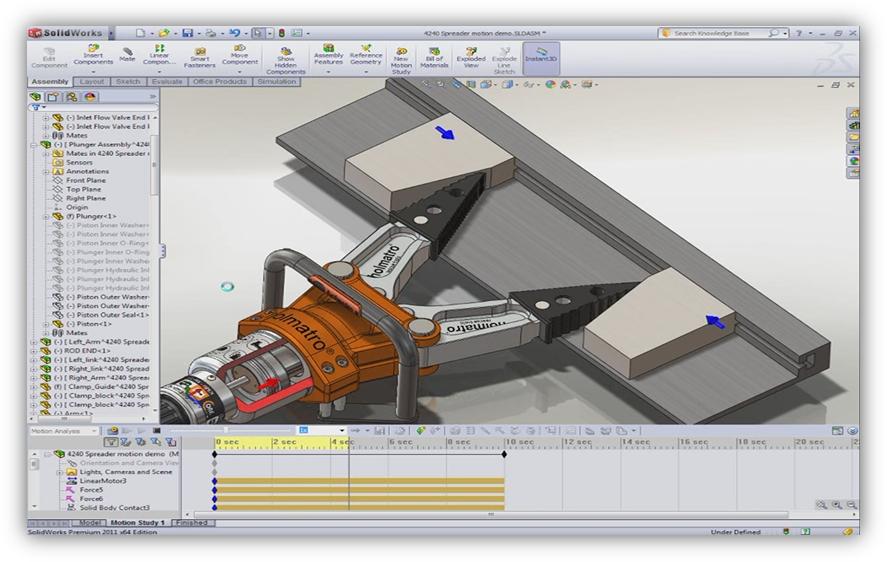The image size is (887, 562).
Task: Select the Motion Study 1 tab
Action: point(137,522)
